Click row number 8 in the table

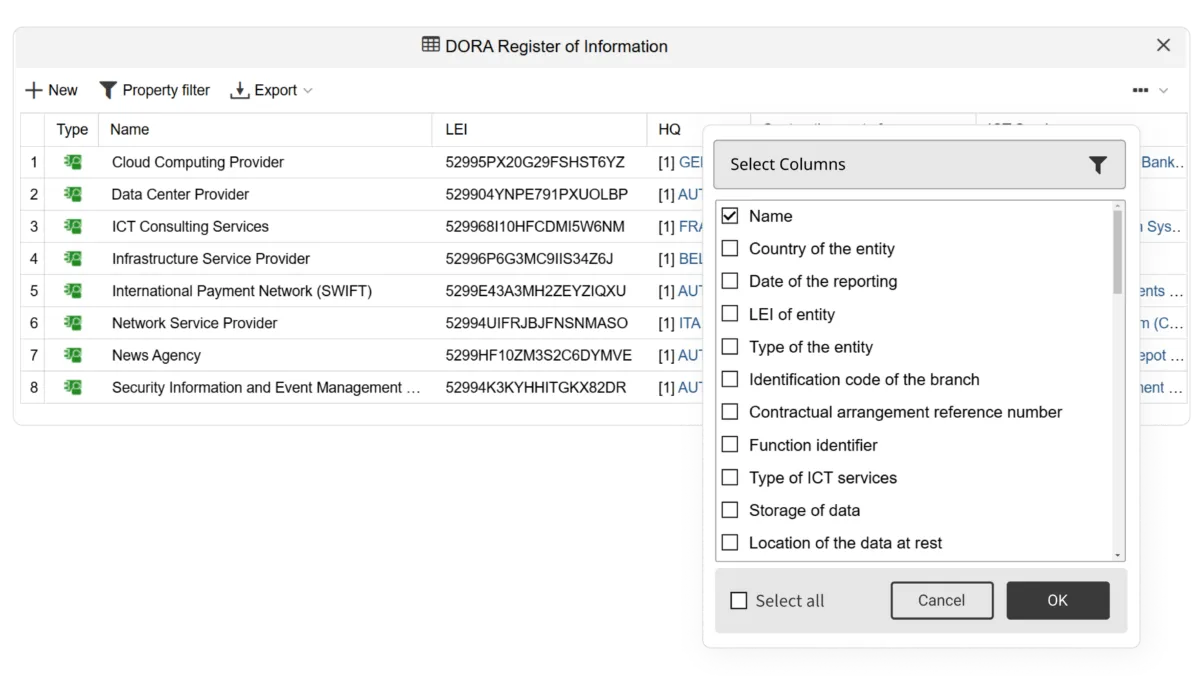pos(34,387)
